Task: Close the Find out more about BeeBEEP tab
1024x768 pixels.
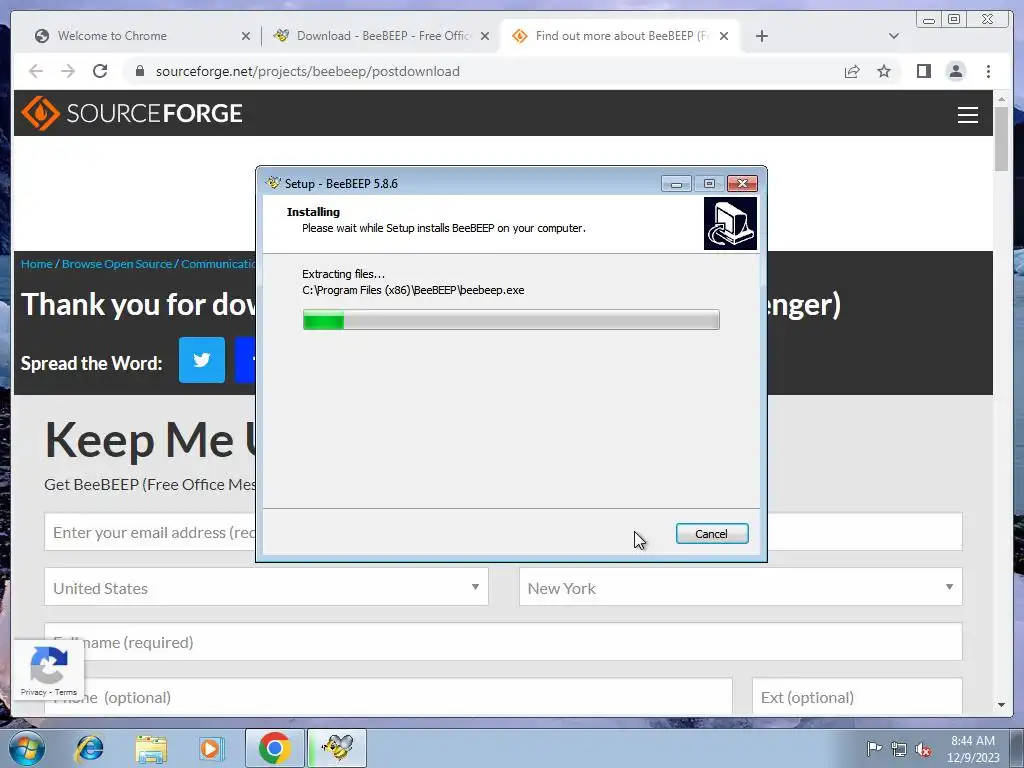Action: (x=724, y=36)
